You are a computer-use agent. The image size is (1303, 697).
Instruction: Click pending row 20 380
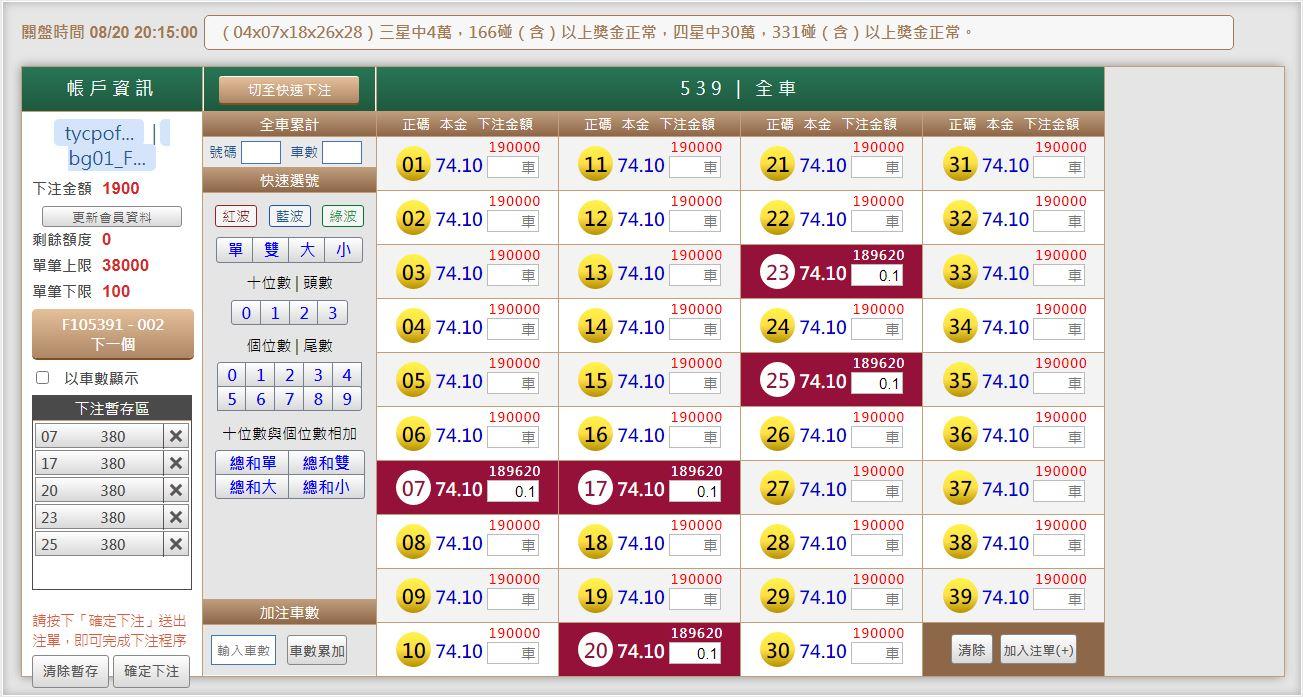click(x=99, y=490)
